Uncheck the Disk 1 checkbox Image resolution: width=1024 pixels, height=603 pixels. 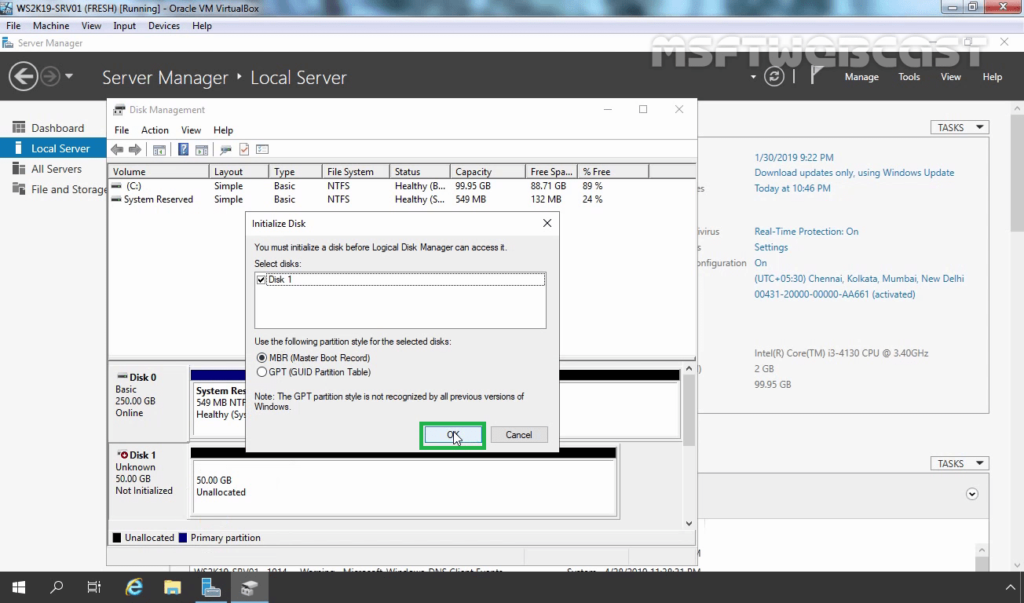261,280
